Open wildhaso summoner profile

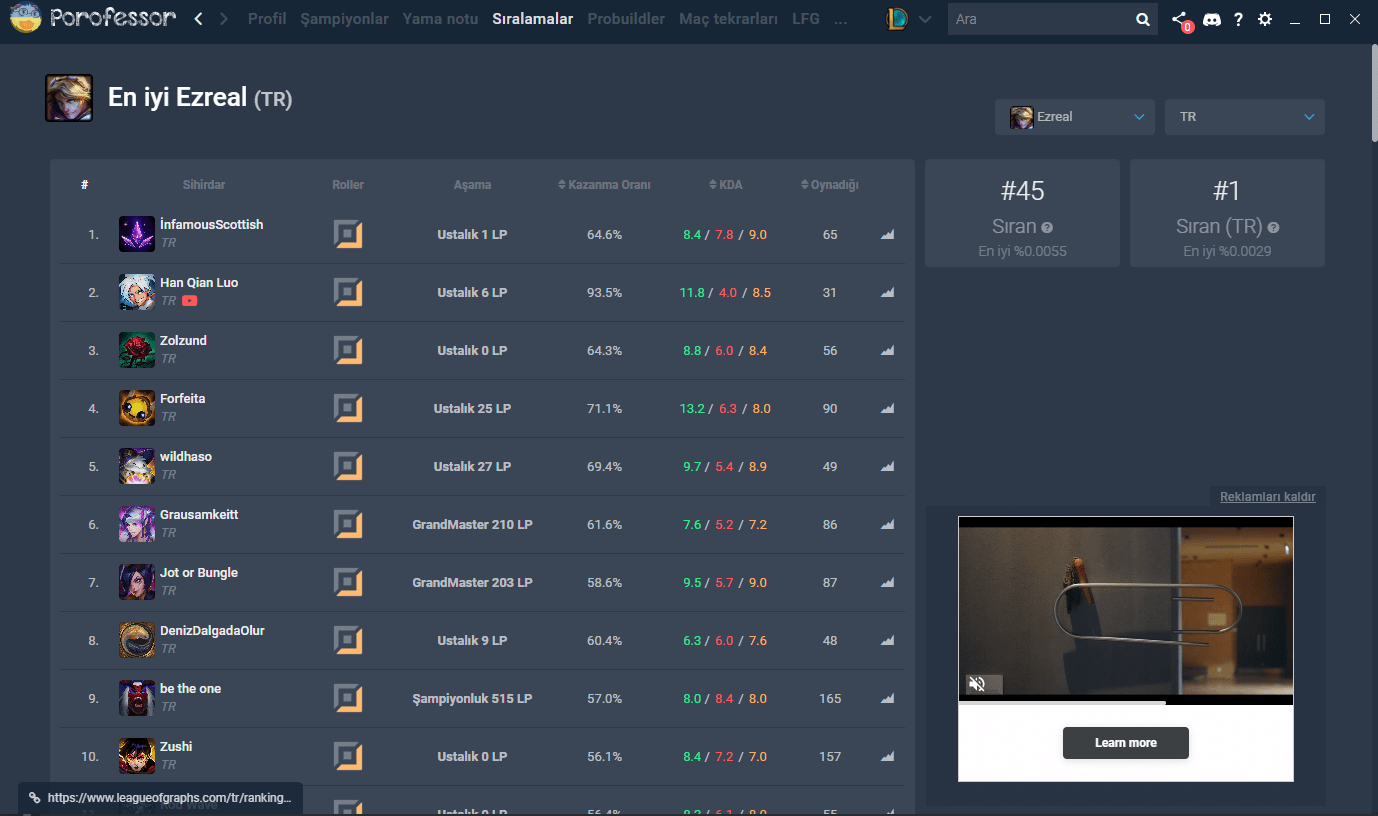(186, 457)
